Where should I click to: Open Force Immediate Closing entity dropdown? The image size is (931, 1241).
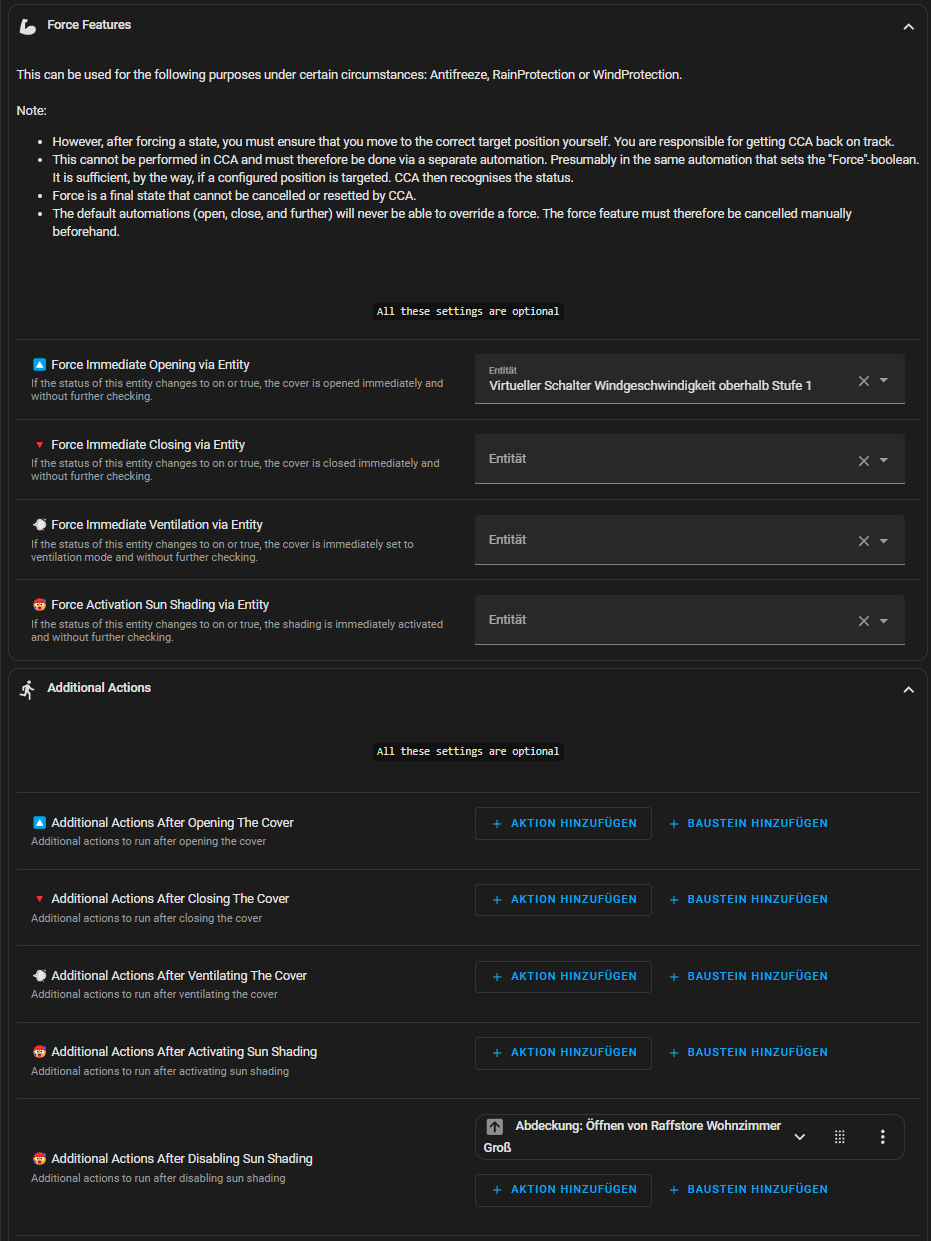pos(884,461)
